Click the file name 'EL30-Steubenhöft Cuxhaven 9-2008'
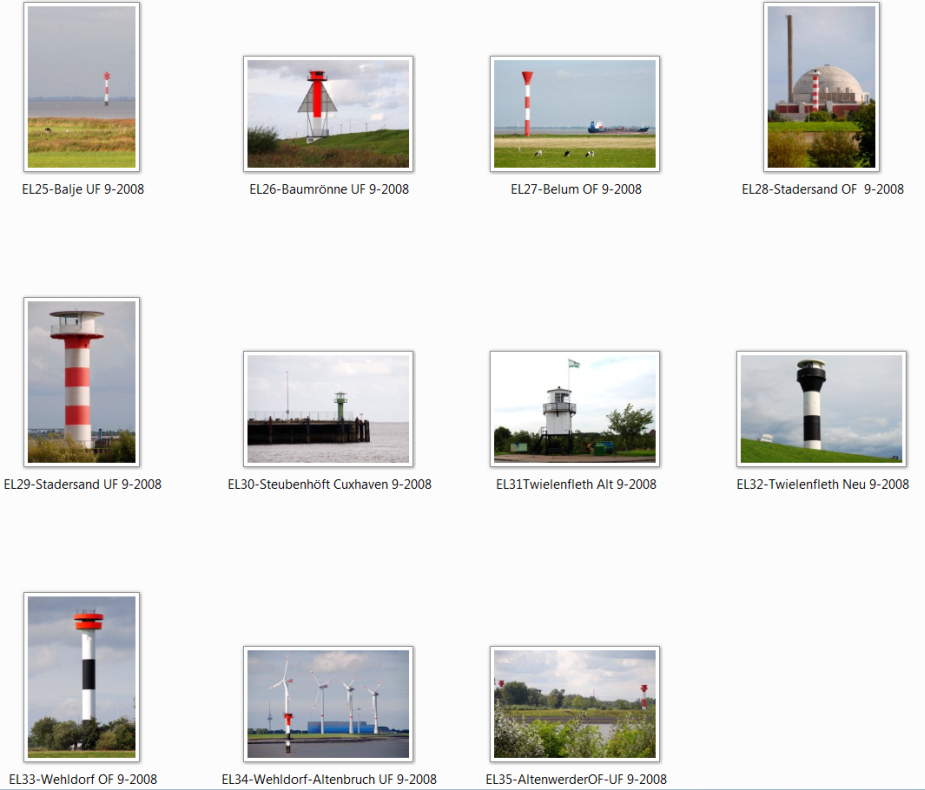Screen dimensions: 925x790 329,484
